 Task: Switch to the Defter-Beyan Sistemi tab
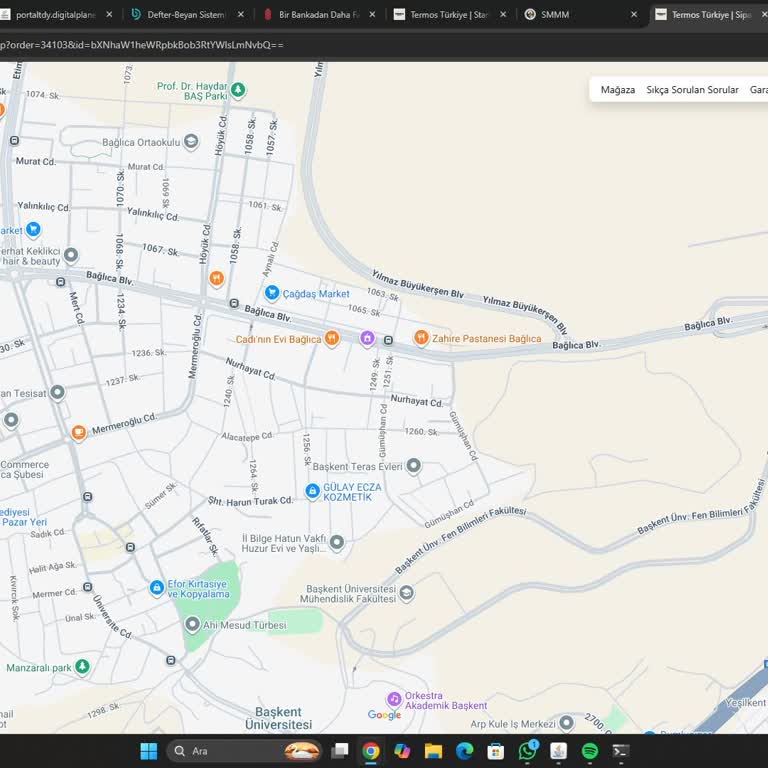[x=185, y=15]
